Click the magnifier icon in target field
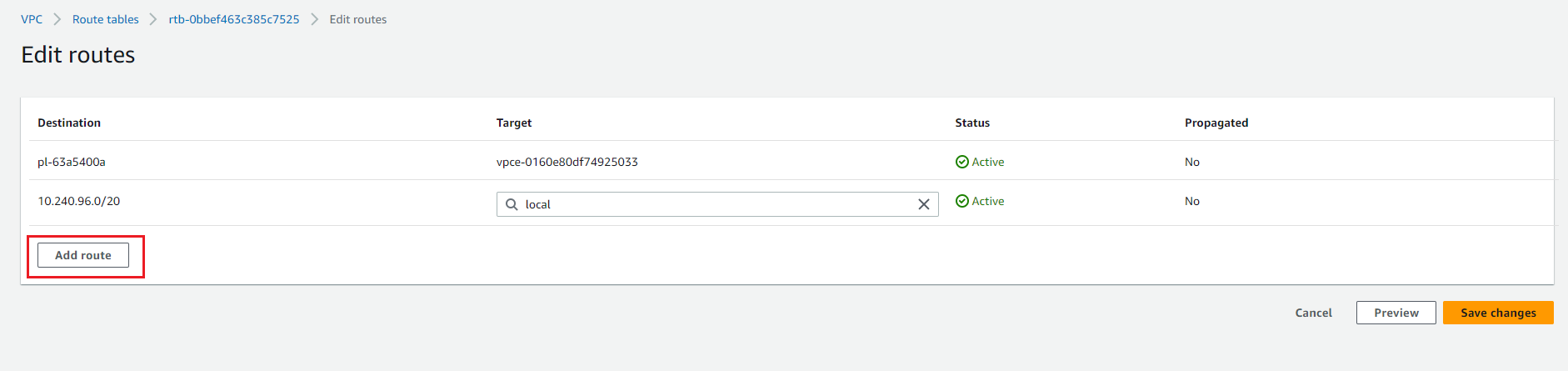The height and width of the screenshot is (371, 1568). [512, 204]
